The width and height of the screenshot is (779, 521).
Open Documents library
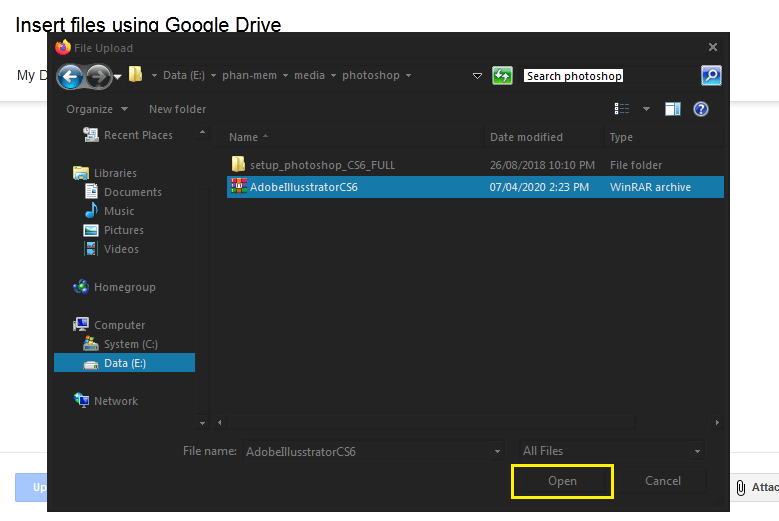pos(123,192)
